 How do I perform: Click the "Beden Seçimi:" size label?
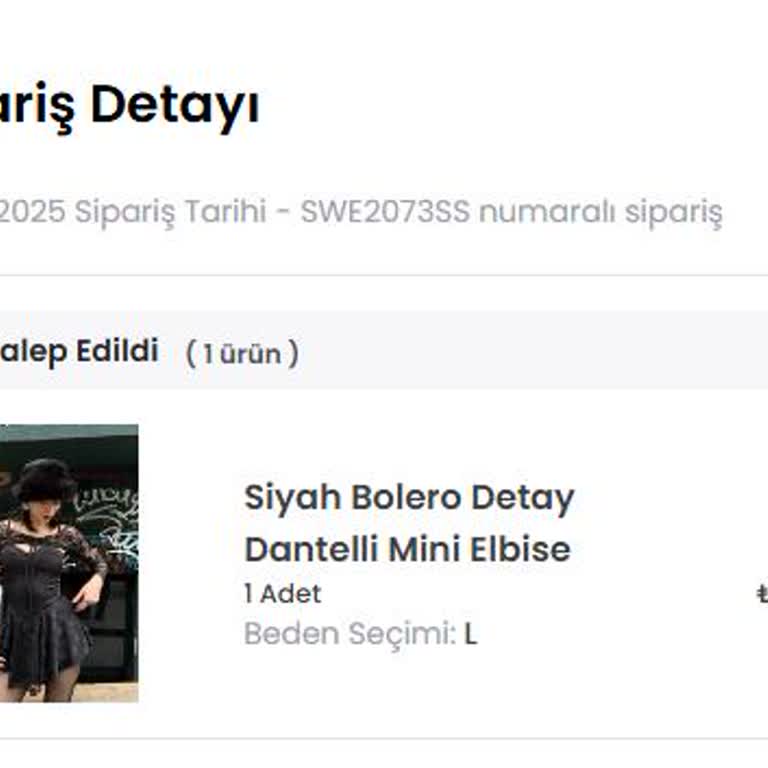[350, 634]
